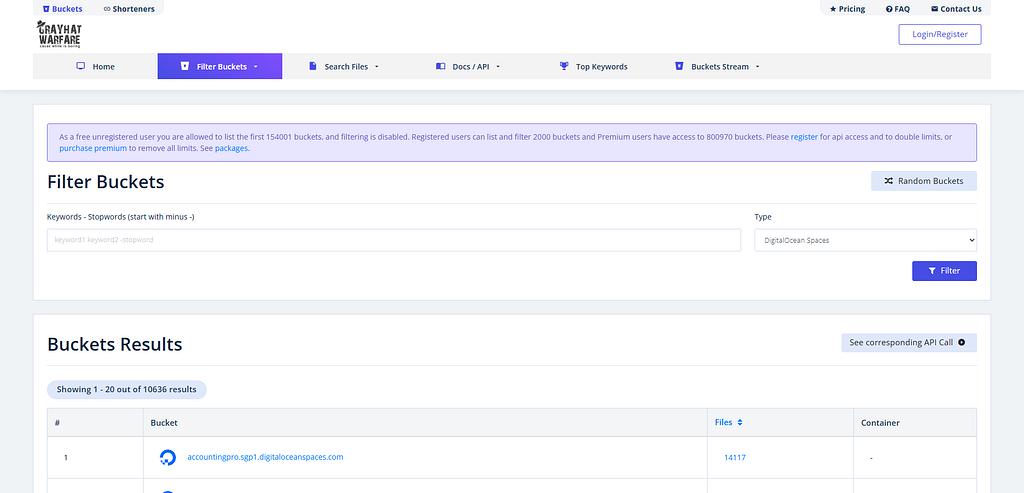
Task: Expand the Search Files dropdown arrow
Action: (377, 67)
